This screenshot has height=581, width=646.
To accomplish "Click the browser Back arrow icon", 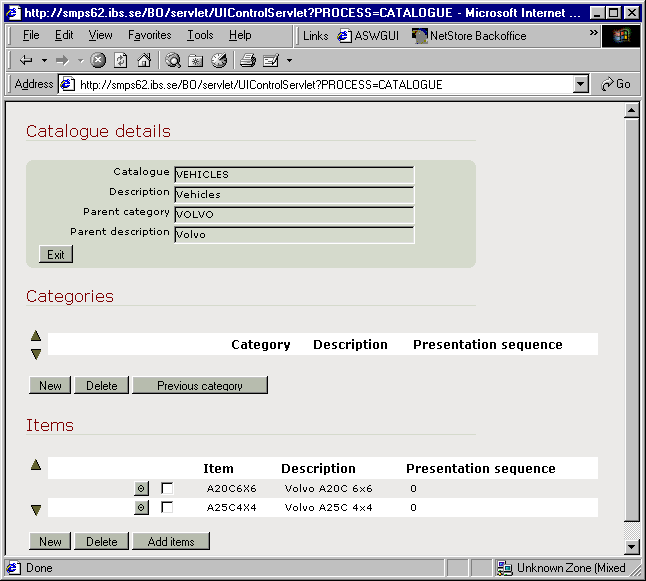I will [26, 60].
